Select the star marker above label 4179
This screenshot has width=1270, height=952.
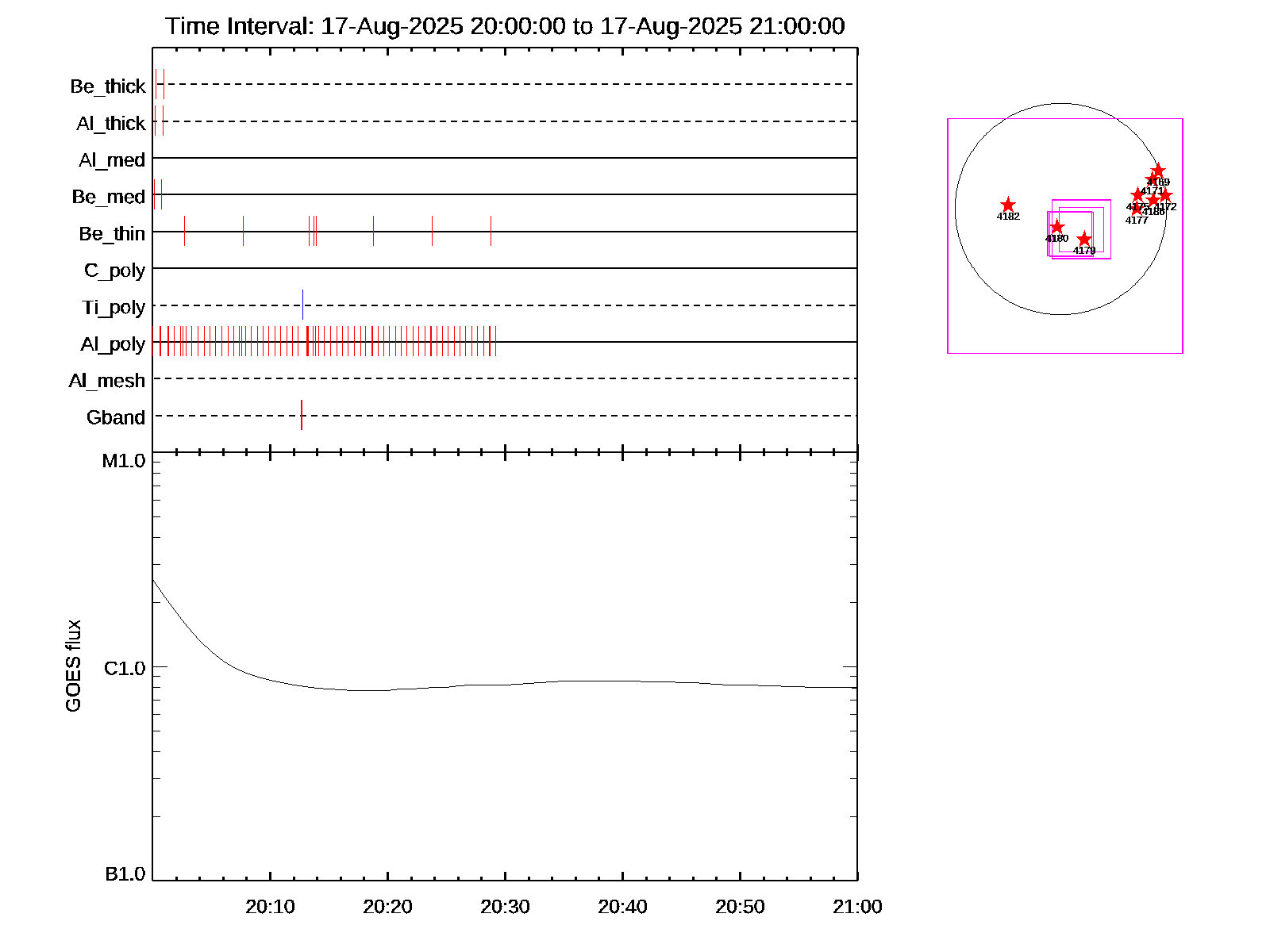tap(1083, 240)
